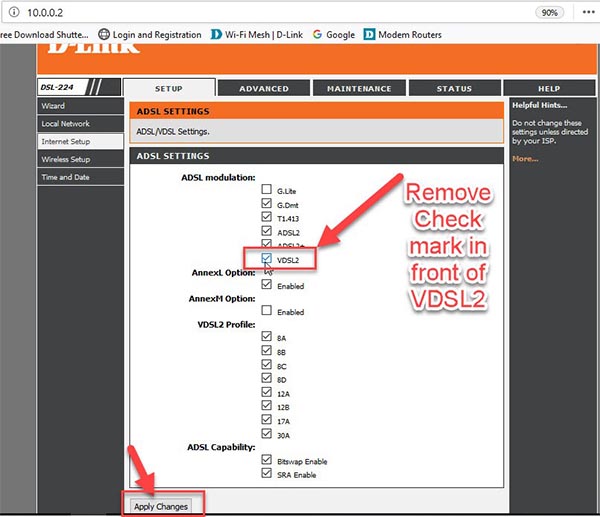The width and height of the screenshot is (600, 517).
Task: Open the browser three-dot menu
Action: [588, 12]
